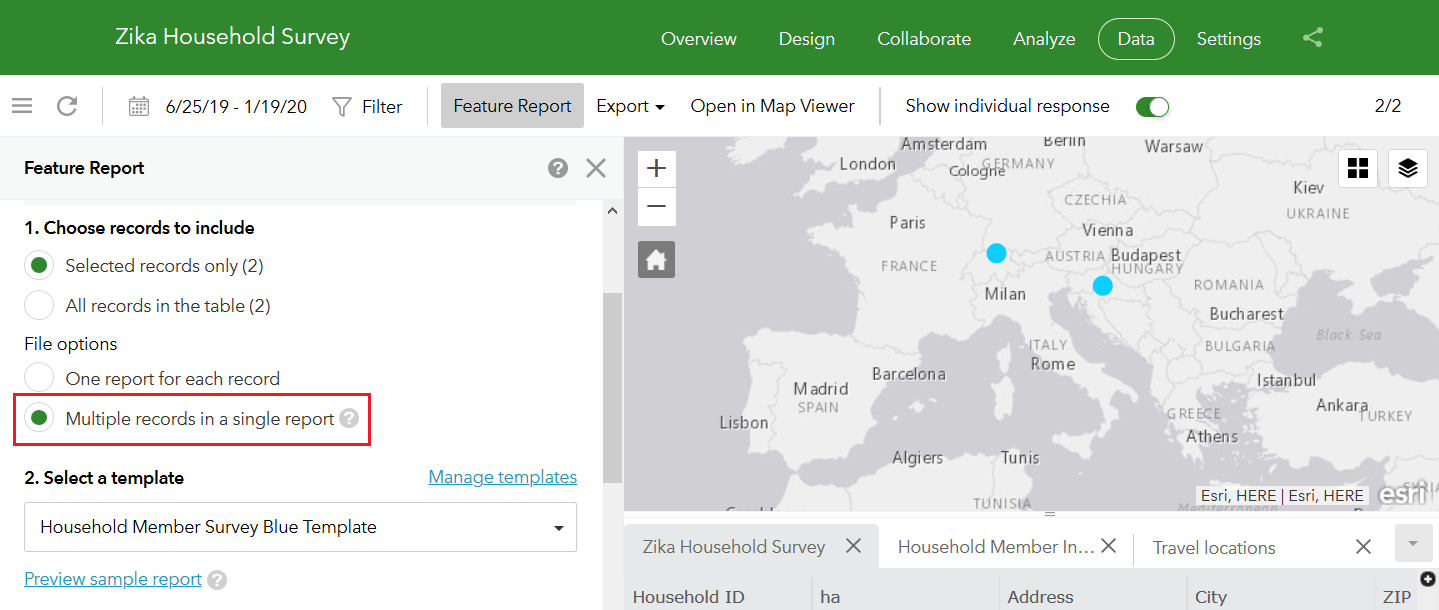
Task: Select the Travel locations table tab
Action: coord(1214,547)
